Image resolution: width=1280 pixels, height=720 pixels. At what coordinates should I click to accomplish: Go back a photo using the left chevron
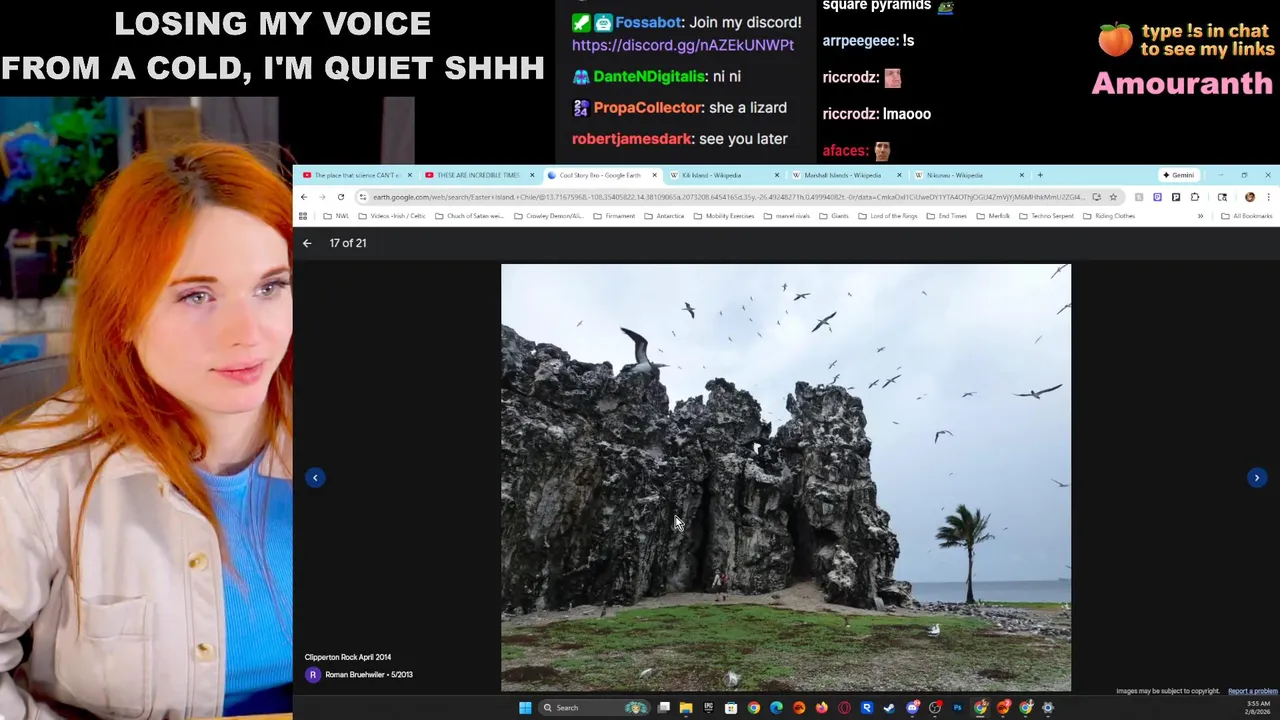pos(315,478)
